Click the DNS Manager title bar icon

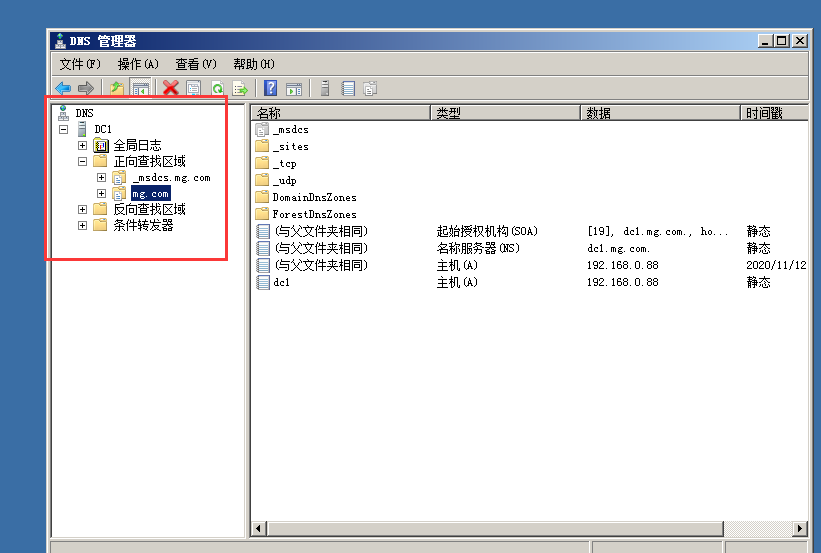60,41
